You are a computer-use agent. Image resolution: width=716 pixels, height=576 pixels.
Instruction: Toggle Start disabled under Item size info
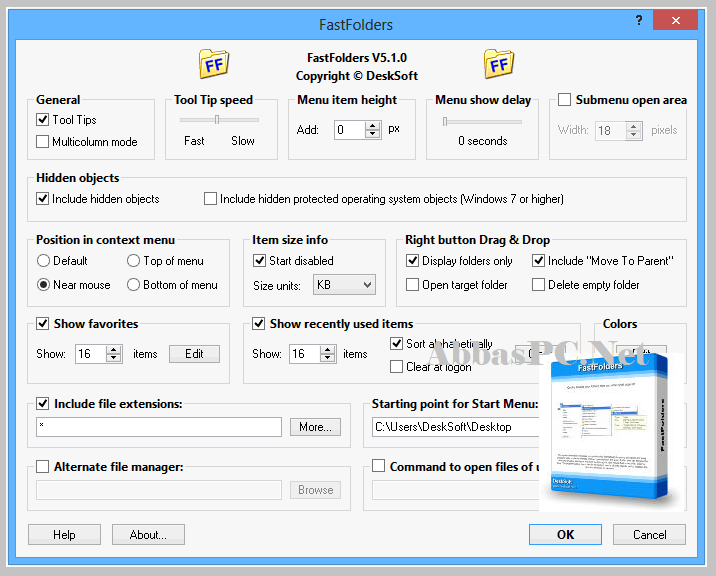coord(259,261)
